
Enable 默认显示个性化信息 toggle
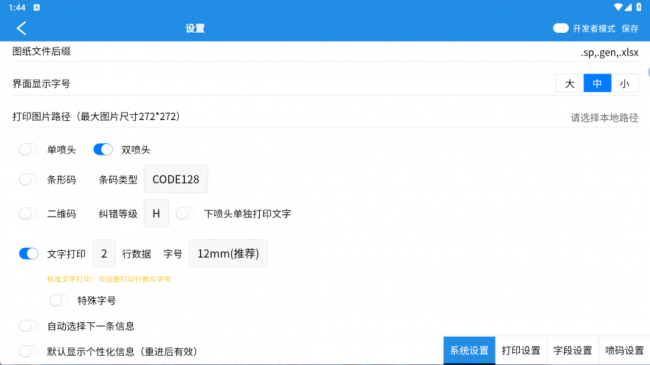point(28,351)
